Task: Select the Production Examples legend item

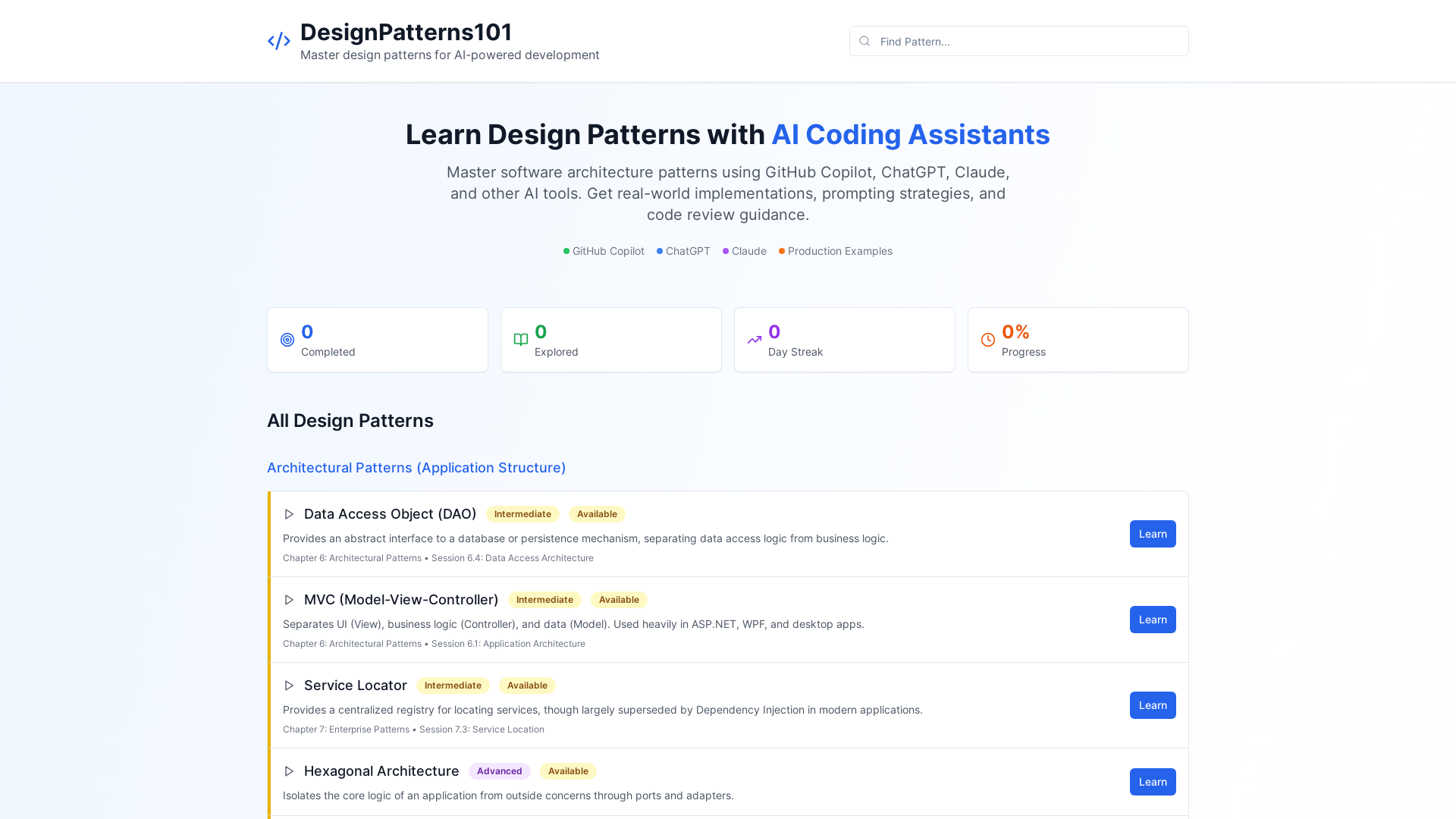Action: pyautogui.click(x=836, y=251)
